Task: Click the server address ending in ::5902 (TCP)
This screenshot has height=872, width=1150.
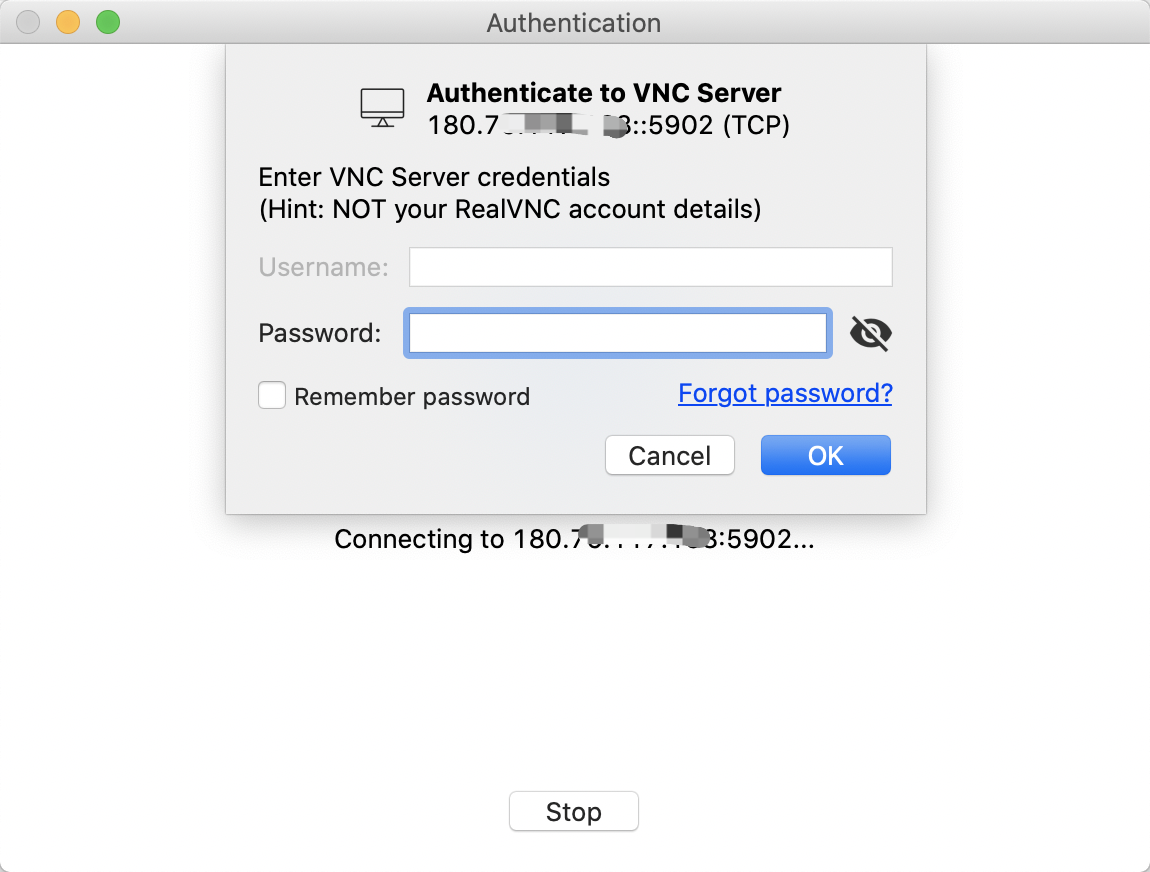Action: [608, 126]
